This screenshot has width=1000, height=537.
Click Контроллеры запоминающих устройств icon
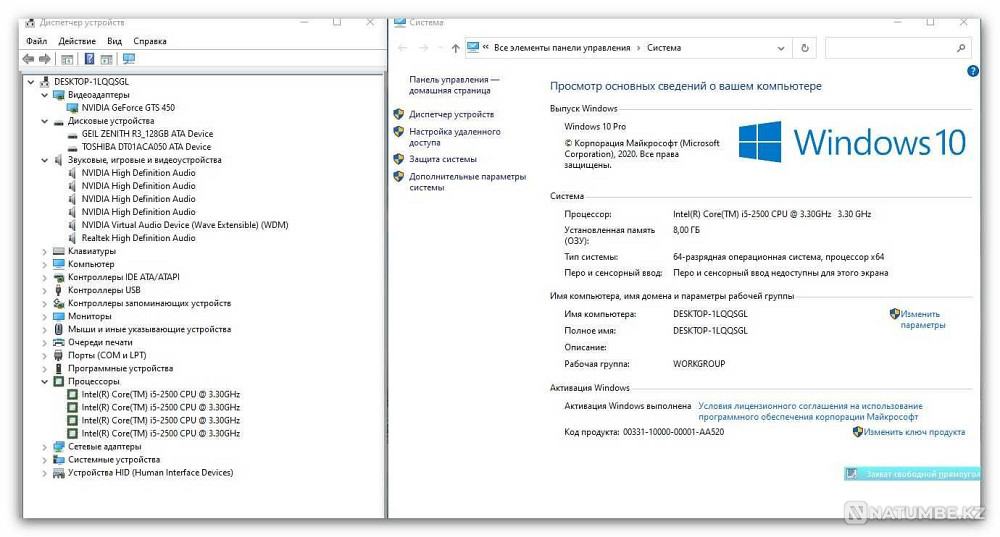[59, 304]
